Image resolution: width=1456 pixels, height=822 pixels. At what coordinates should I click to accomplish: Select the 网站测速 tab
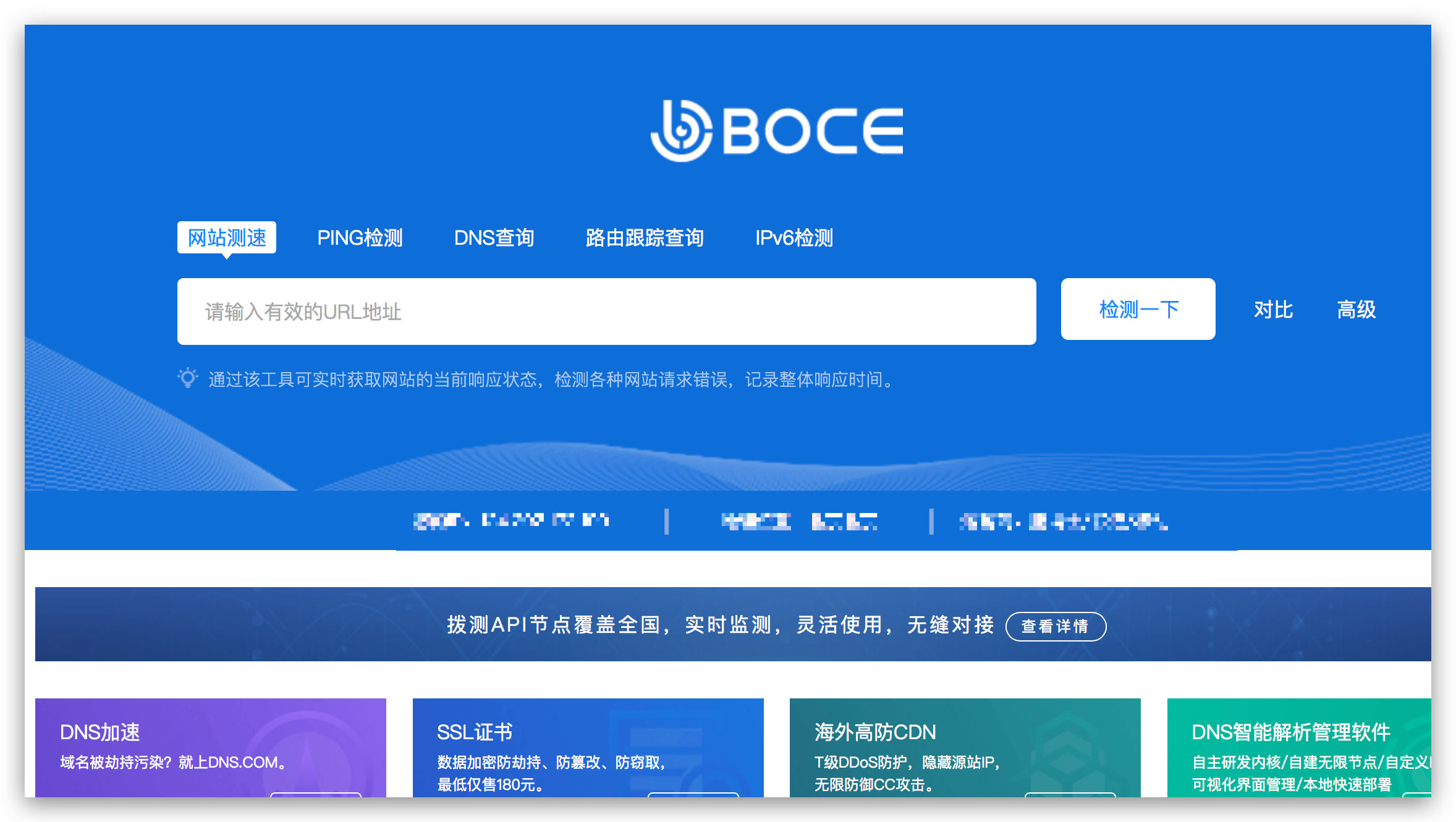[227, 238]
